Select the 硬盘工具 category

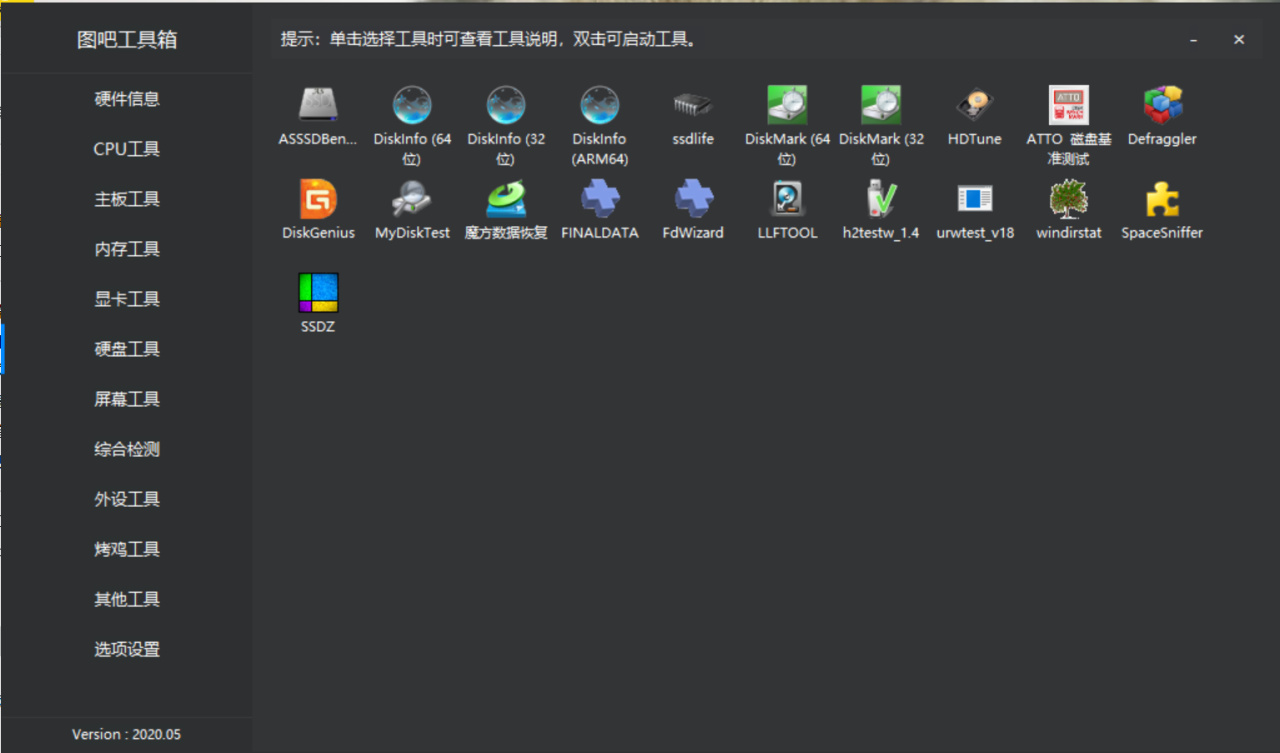pyautogui.click(x=127, y=349)
